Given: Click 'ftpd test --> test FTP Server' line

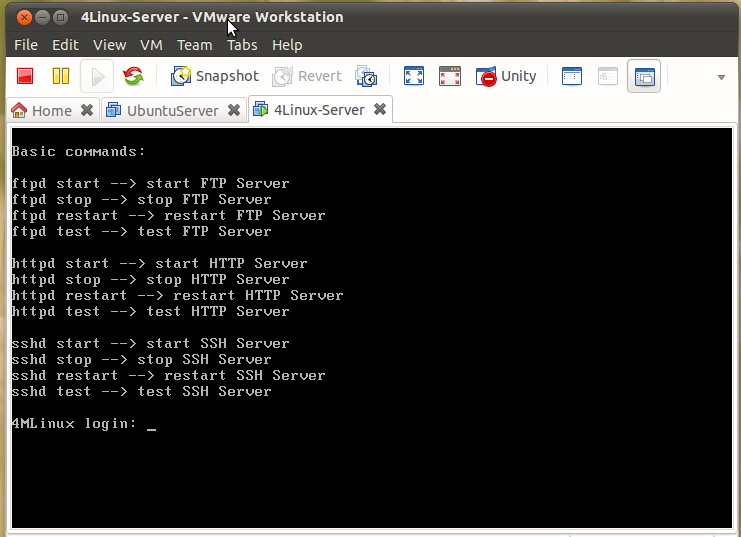Looking at the screenshot, I should (141, 232).
